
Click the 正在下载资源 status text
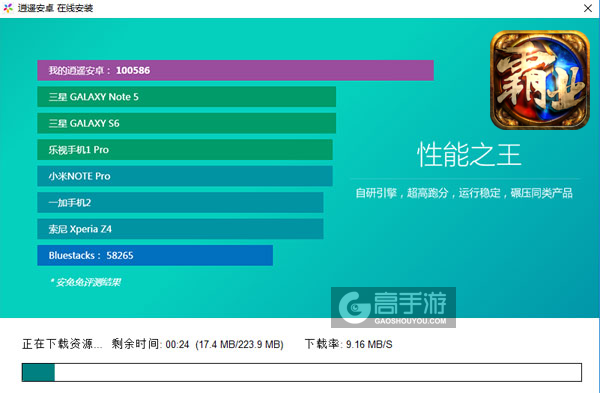[x=62, y=344]
